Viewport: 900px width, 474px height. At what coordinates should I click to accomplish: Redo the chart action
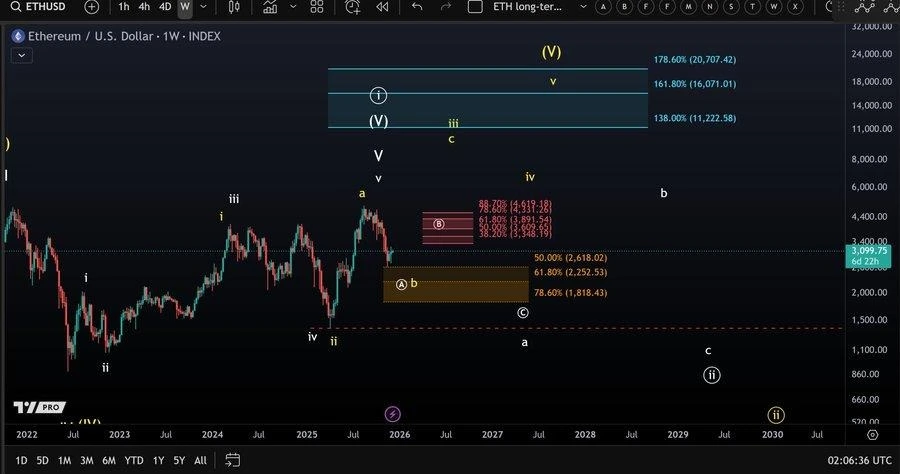coord(446,7)
